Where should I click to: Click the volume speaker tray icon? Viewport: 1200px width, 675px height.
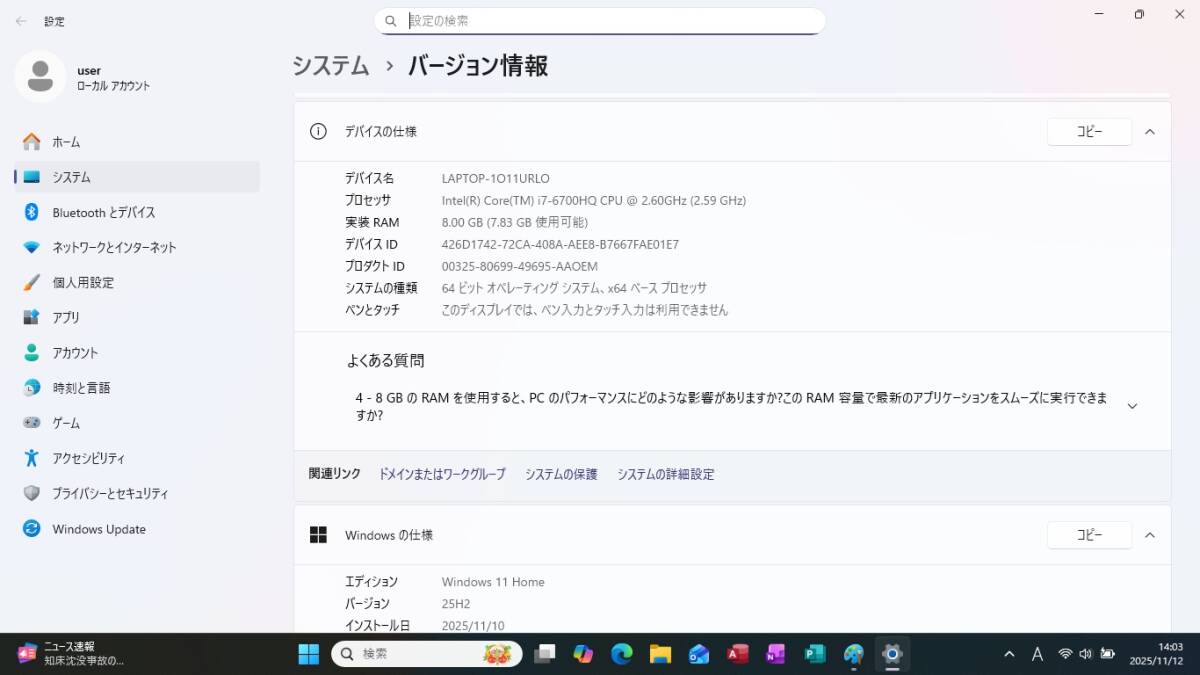1086,654
